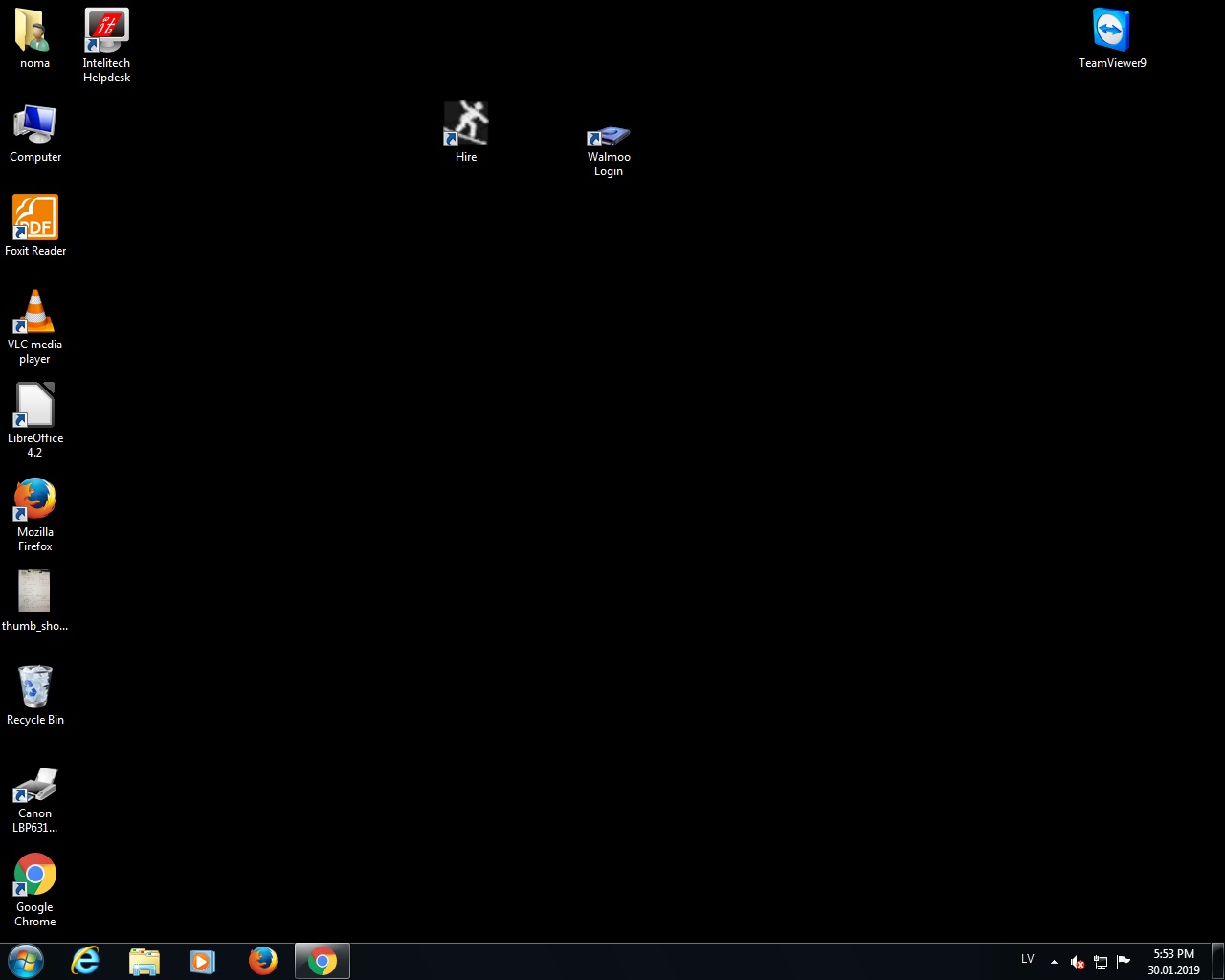Viewport: 1225px width, 980px height.
Task: Open the noma user folder icon
Action: click(x=34, y=38)
